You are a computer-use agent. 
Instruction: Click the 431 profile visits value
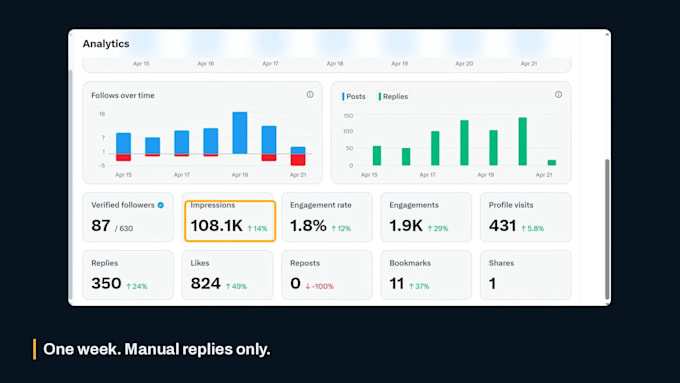pyautogui.click(x=502, y=226)
